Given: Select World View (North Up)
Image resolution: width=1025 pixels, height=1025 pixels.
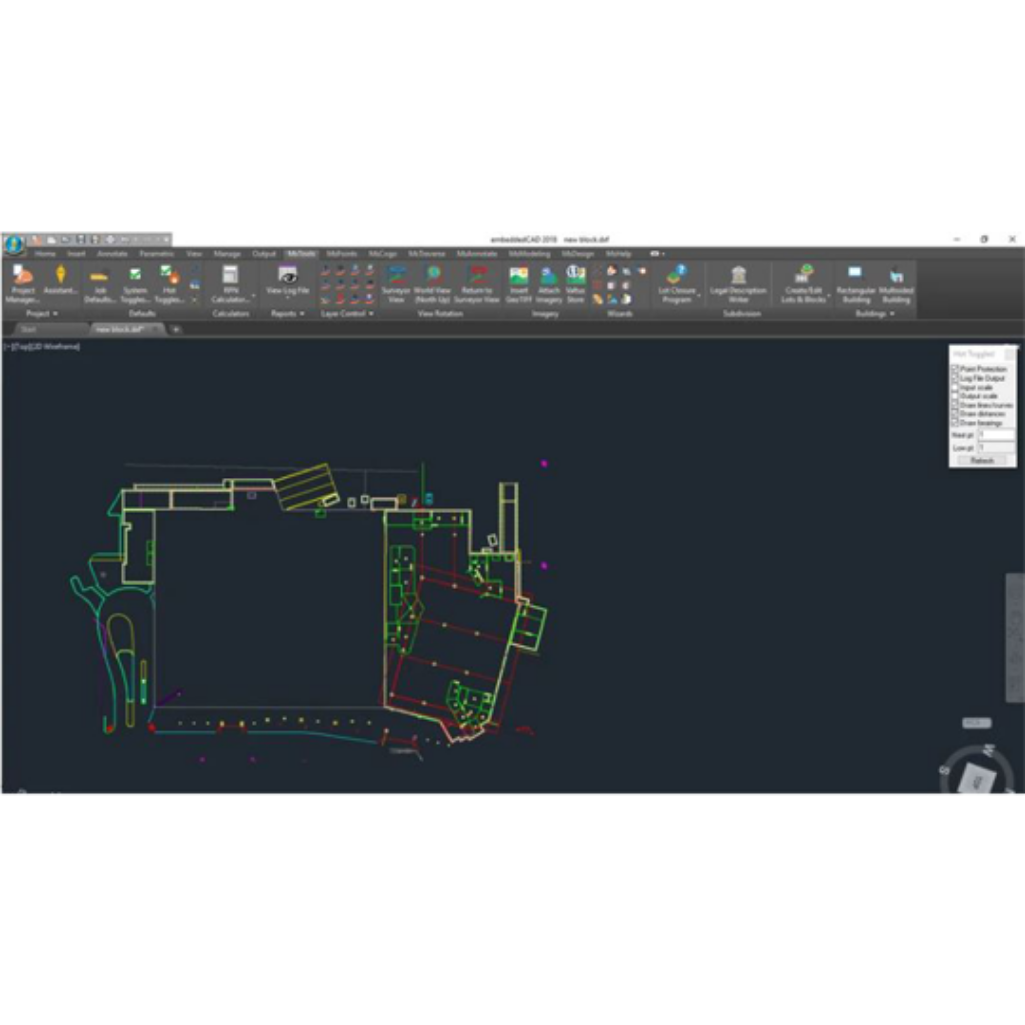Looking at the screenshot, I should [433, 283].
